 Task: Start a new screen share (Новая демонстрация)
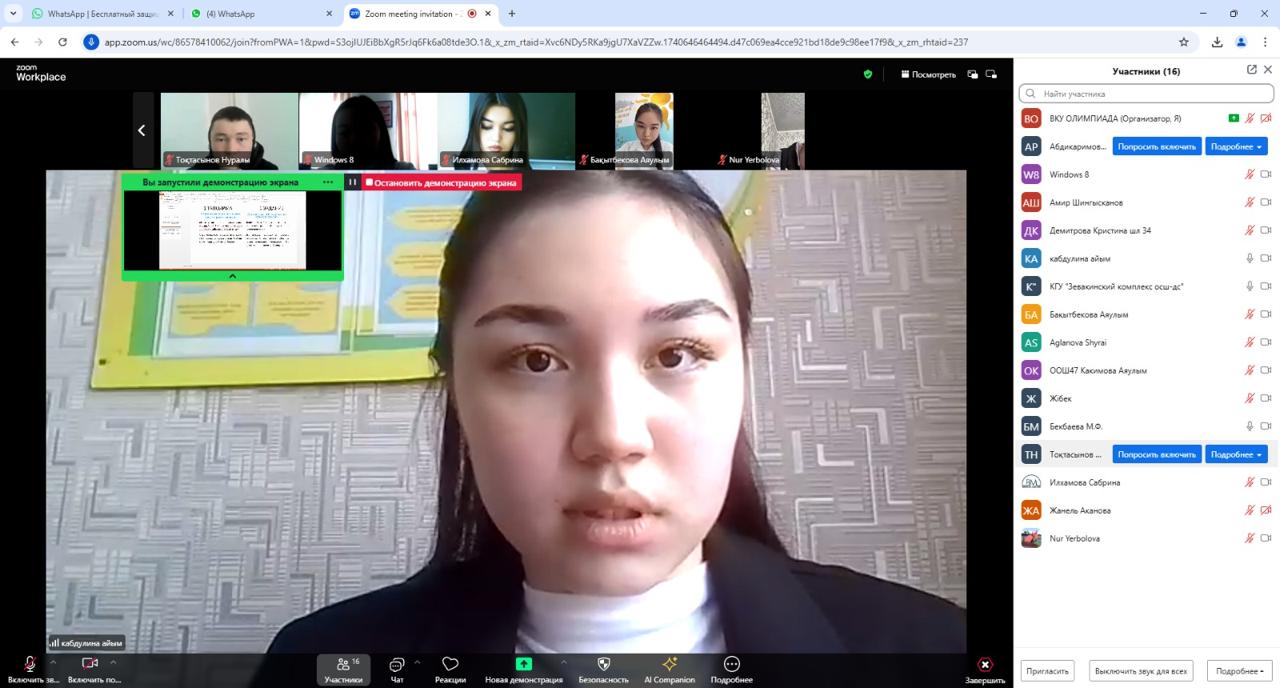[523, 665]
